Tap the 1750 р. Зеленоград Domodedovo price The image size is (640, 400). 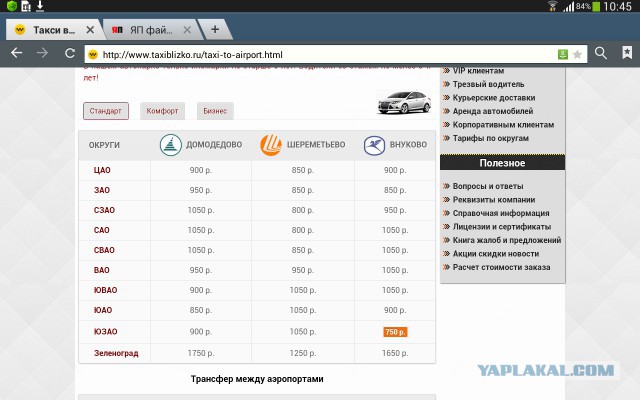(201, 353)
